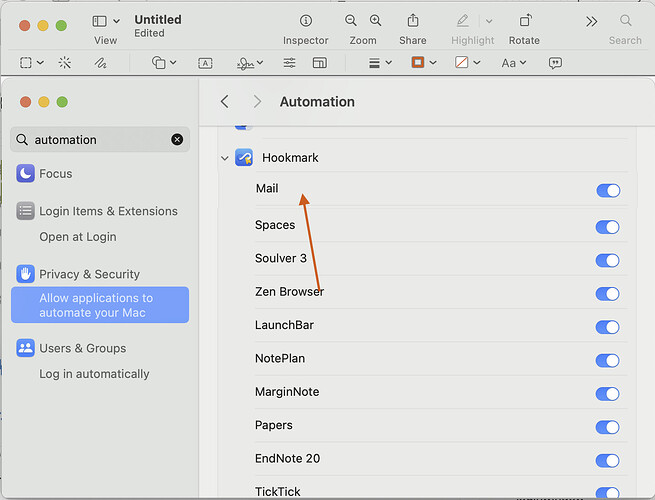
Task: Expand the Shapes dropdown arrow
Action: click(173, 63)
